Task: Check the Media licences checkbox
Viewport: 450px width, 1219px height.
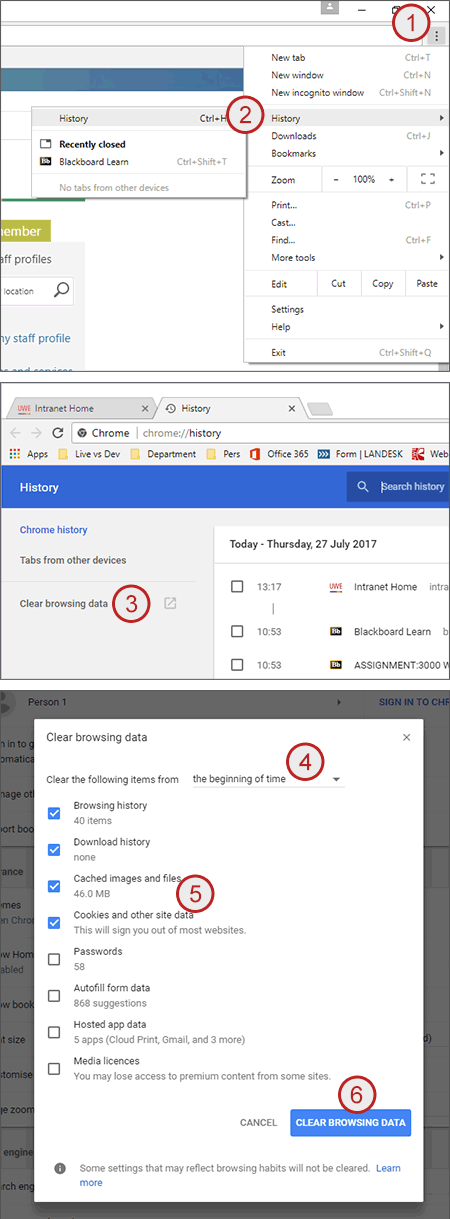Action: point(54,1069)
